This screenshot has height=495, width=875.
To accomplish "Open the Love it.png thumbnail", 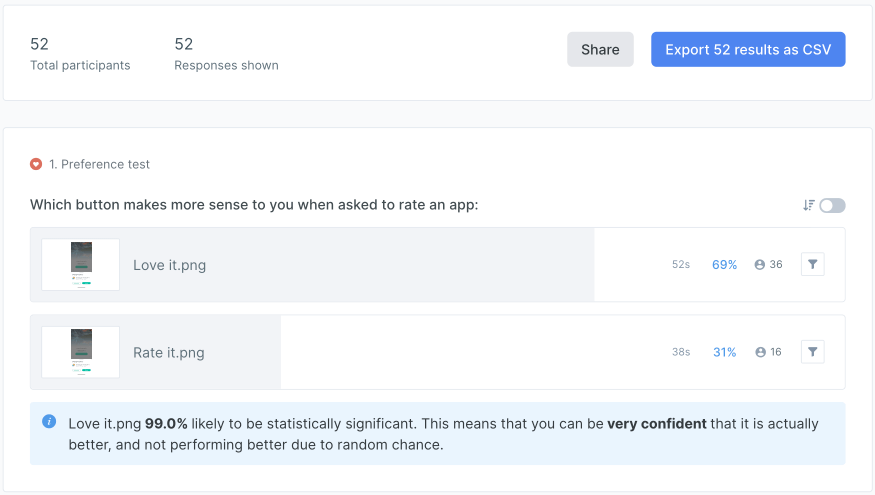I will click(x=80, y=265).
